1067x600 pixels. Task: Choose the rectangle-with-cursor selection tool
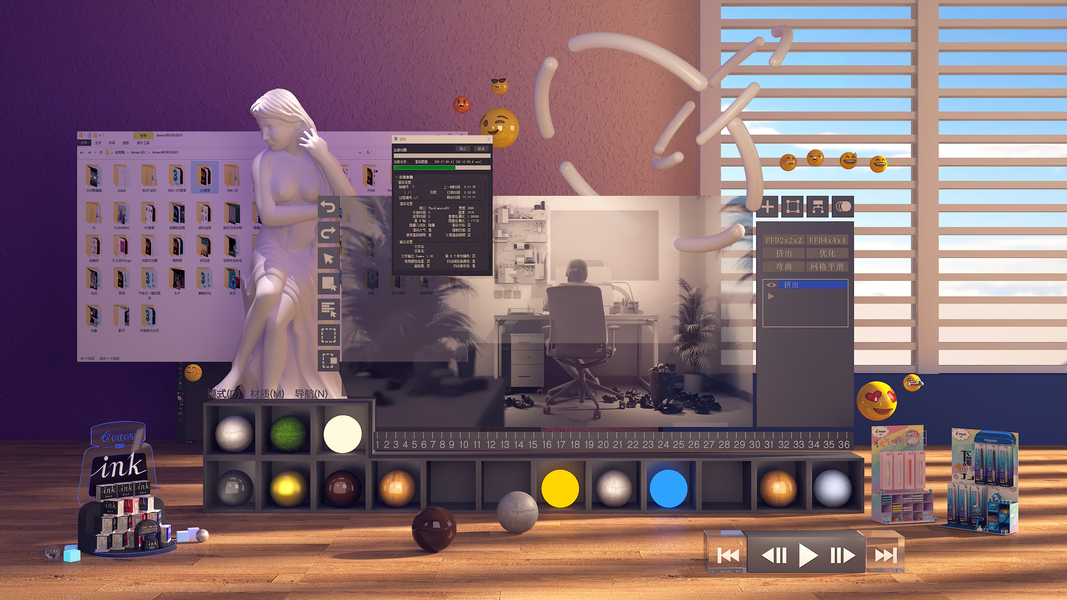328,284
